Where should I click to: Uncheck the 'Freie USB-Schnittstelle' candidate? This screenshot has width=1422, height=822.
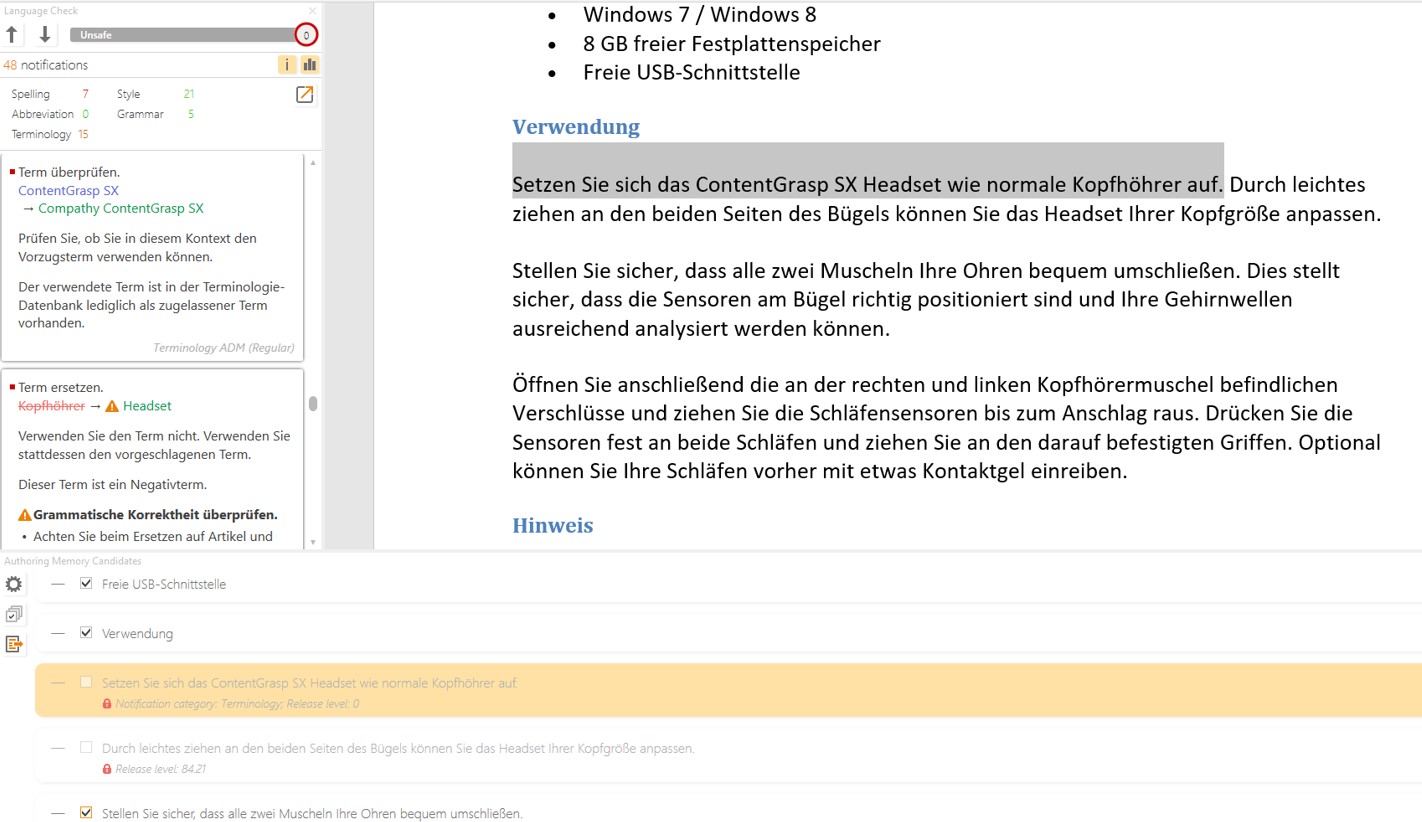tap(86, 583)
